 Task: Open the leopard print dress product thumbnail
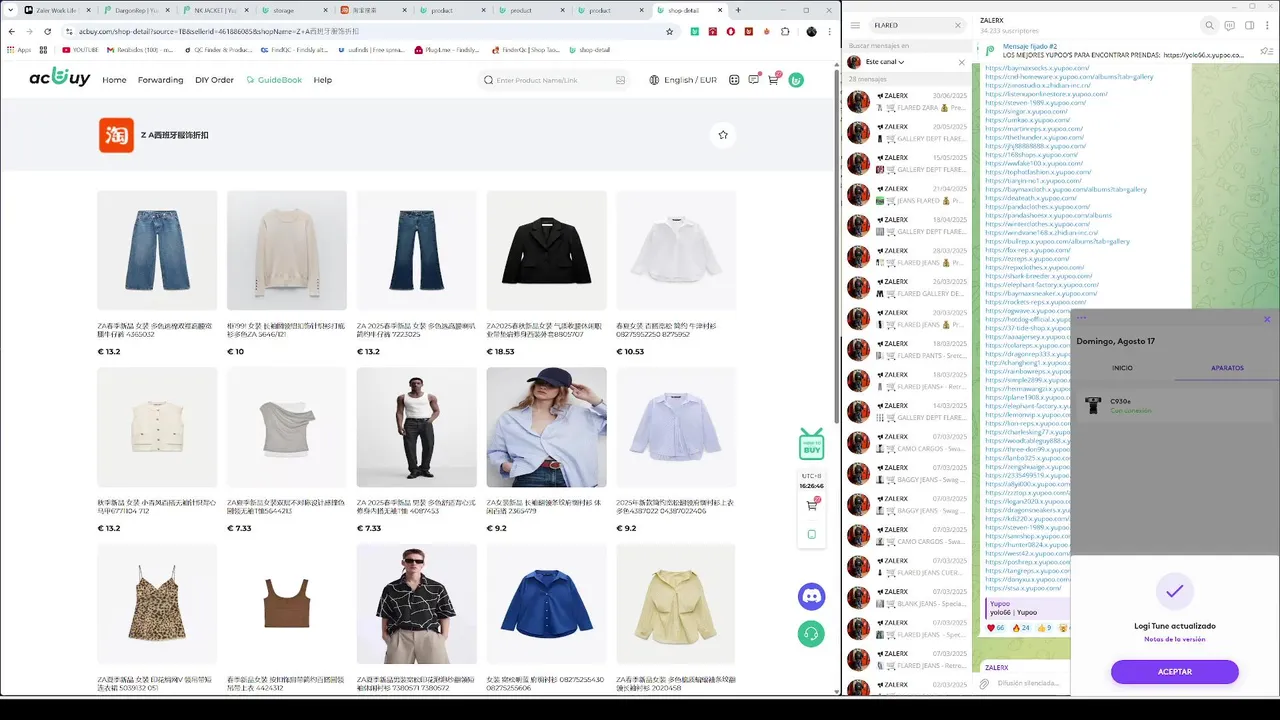(x=157, y=604)
